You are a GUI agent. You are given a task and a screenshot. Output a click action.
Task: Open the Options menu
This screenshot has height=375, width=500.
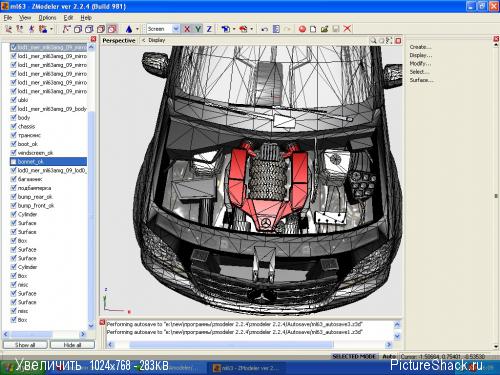point(47,18)
